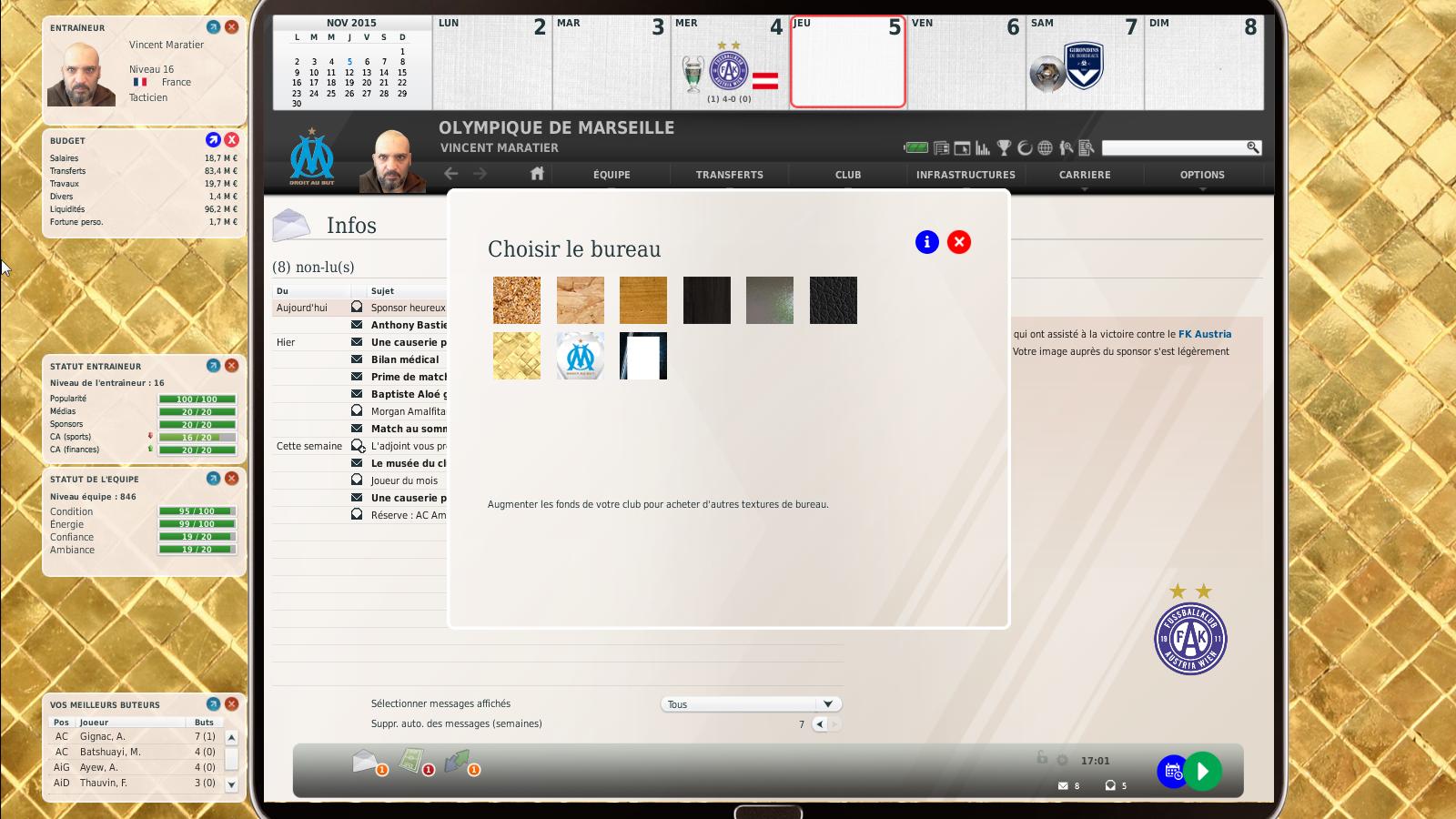Image resolution: width=1456 pixels, height=819 pixels.
Task: Pick the light wood desk texture
Action: (643, 300)
